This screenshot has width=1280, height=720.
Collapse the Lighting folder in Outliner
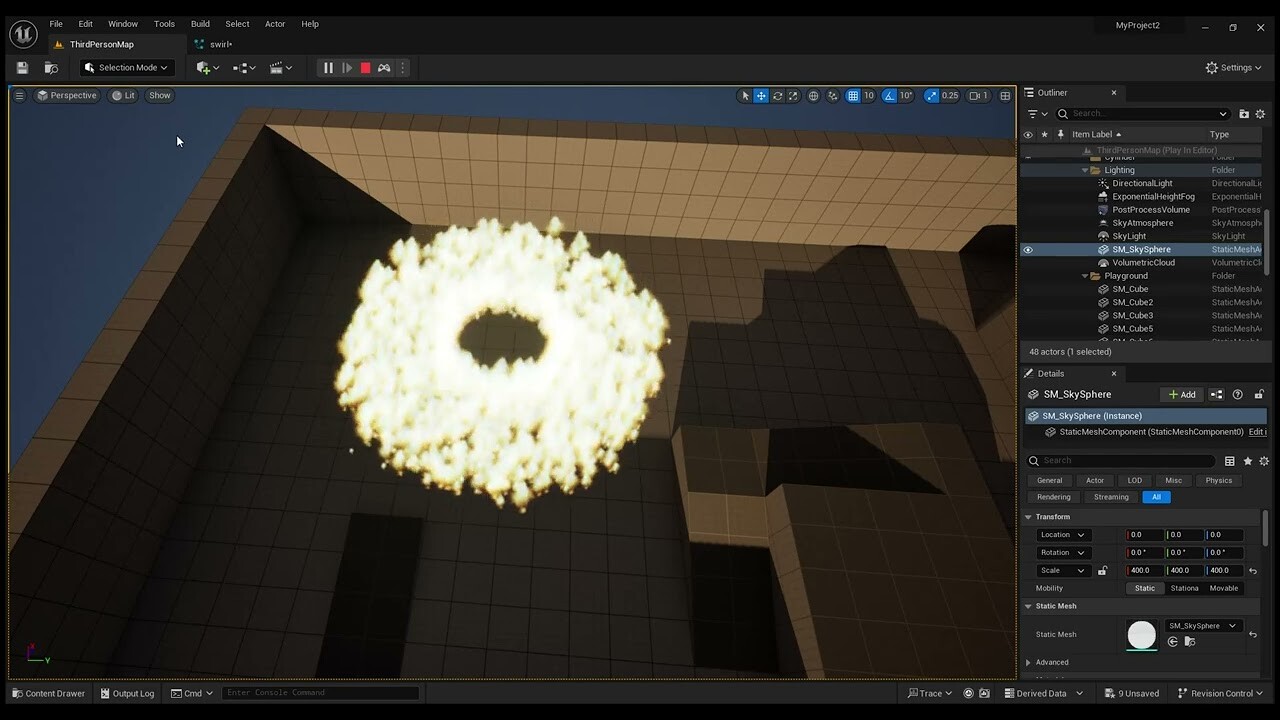tap(1084, 170)
